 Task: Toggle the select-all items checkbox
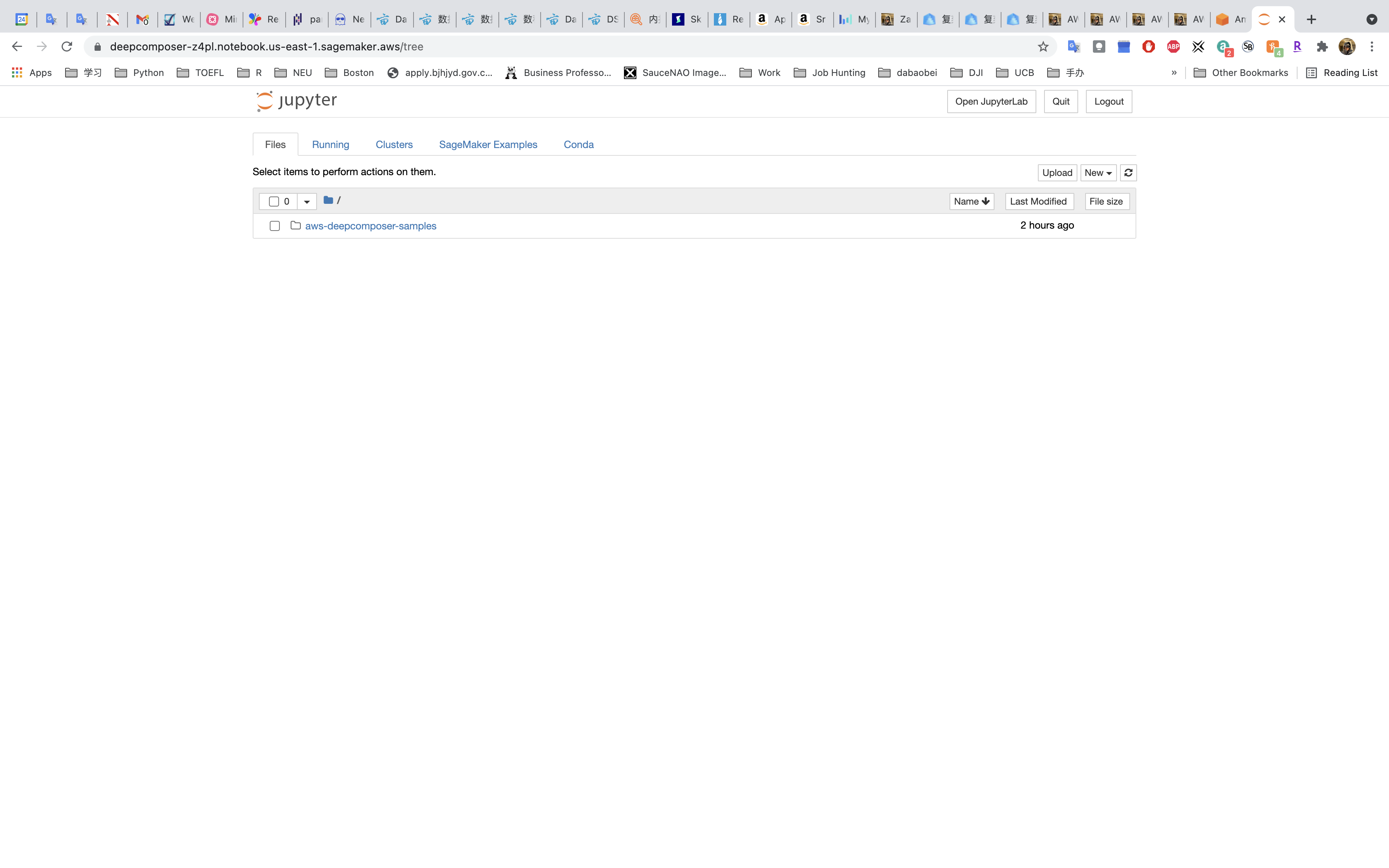(274, 201)
